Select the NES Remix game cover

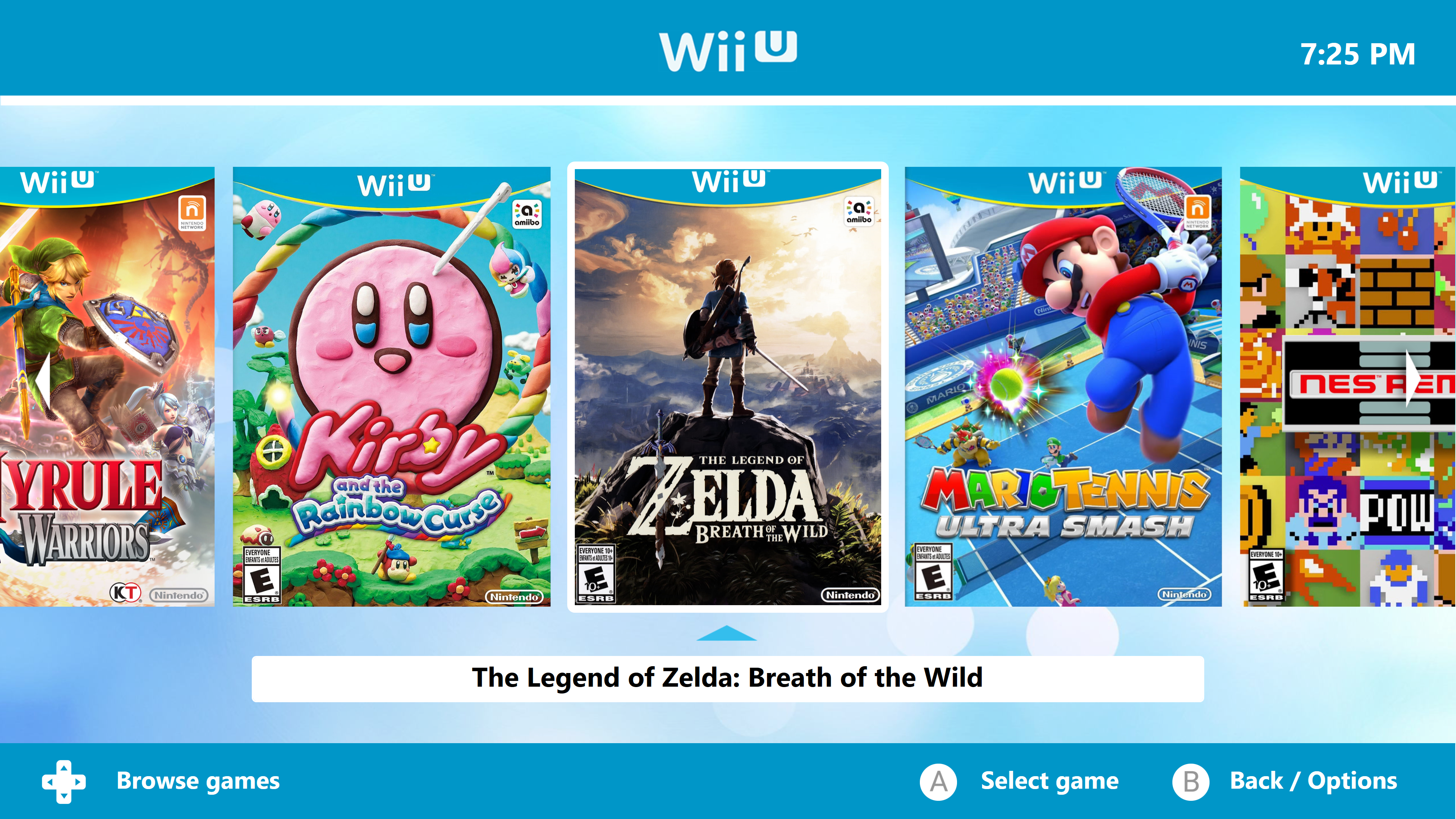[1348, 387]
